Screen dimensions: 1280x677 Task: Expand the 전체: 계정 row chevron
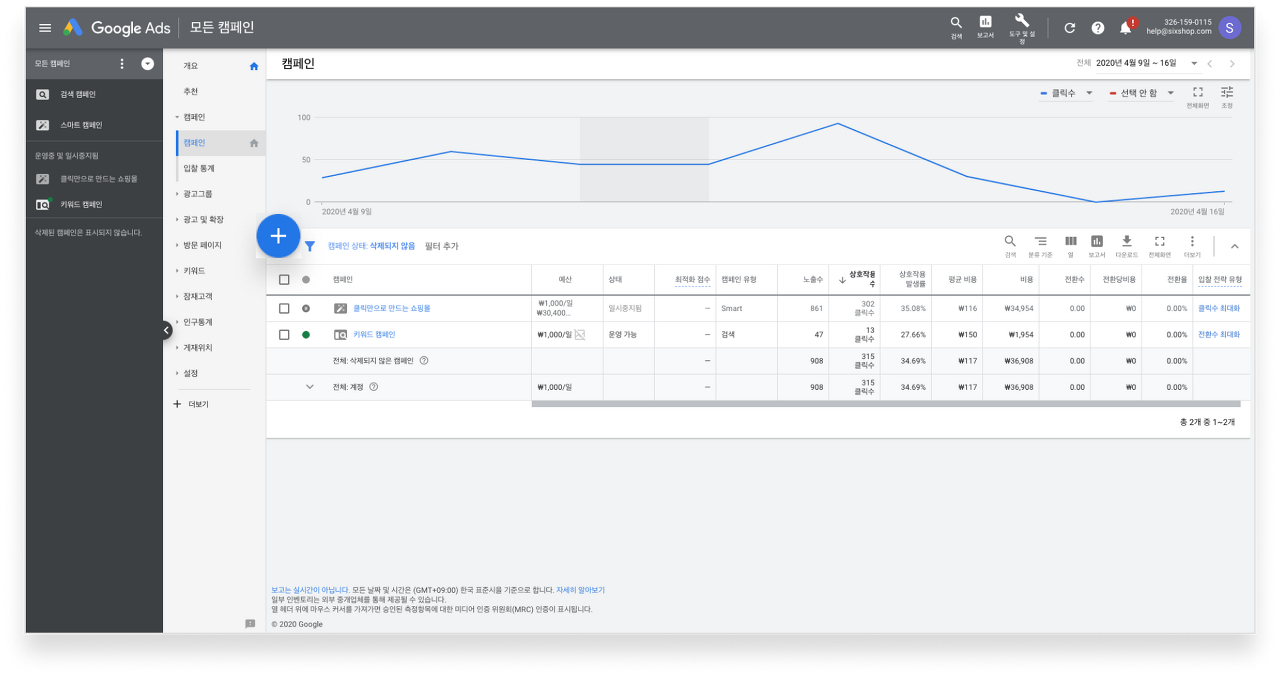click(309, 387)
